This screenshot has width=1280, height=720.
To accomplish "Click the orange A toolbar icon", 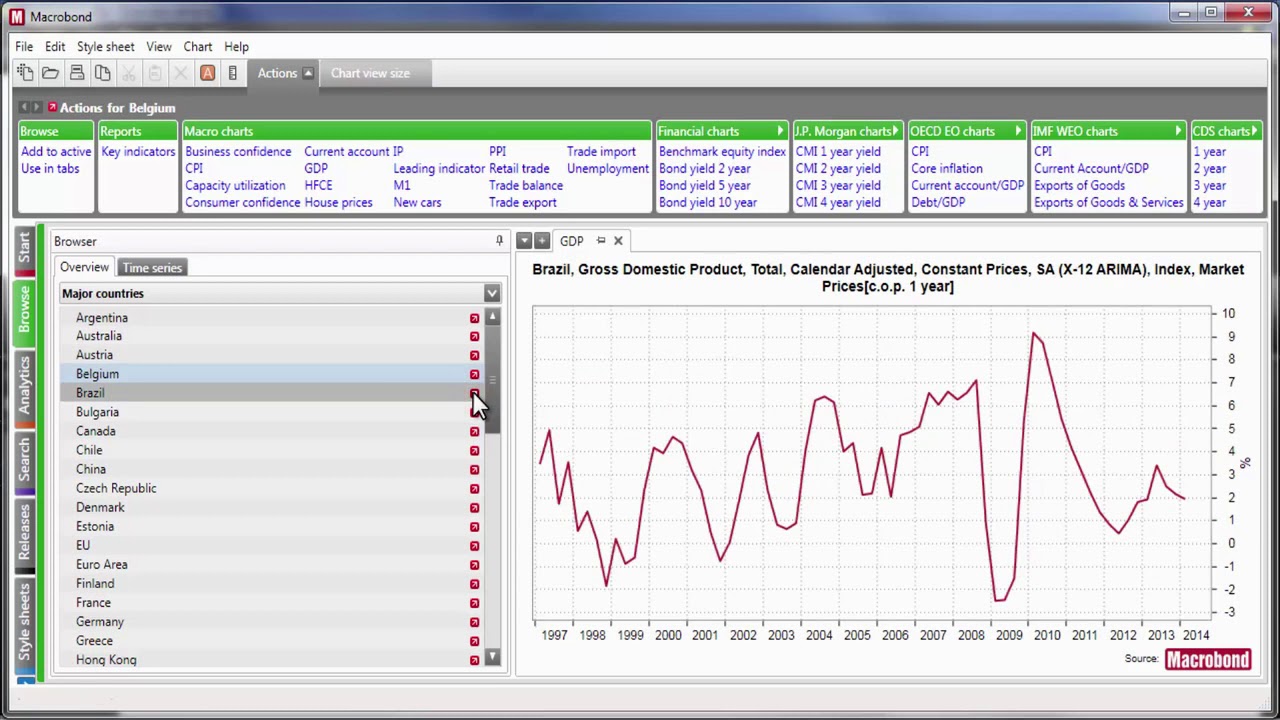I will coord(207,73).
